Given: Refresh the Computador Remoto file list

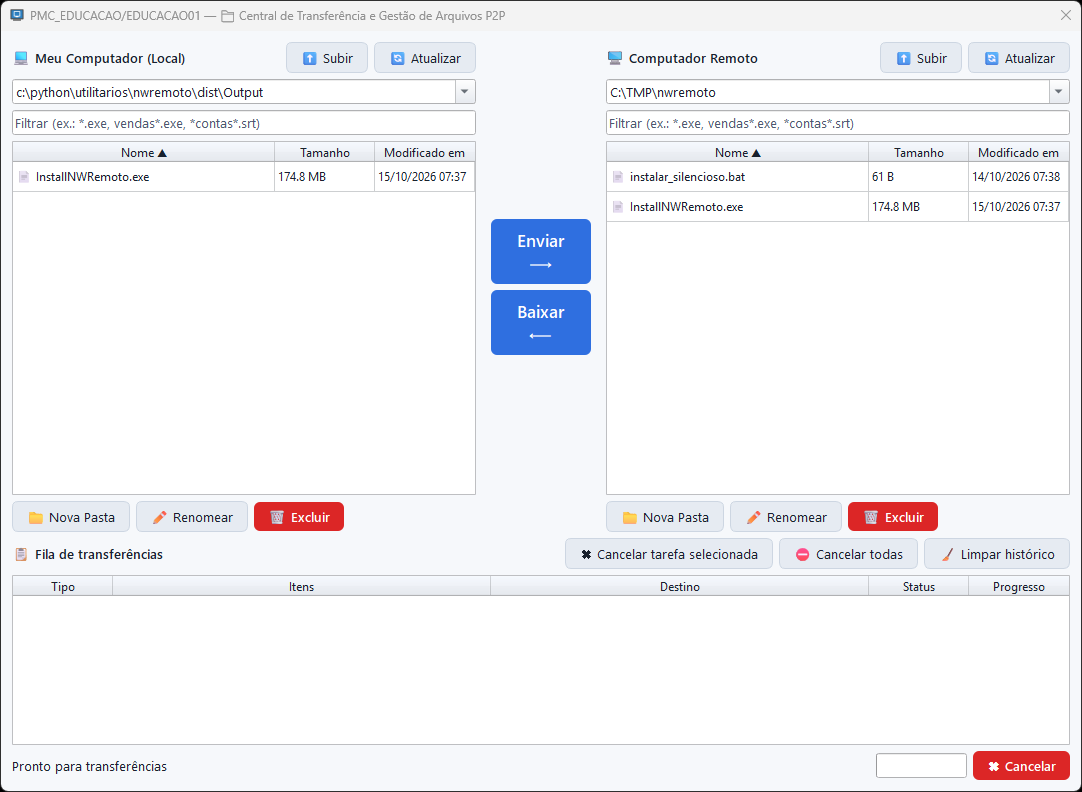Looking at the screenshot, I should click(1019, 58).
